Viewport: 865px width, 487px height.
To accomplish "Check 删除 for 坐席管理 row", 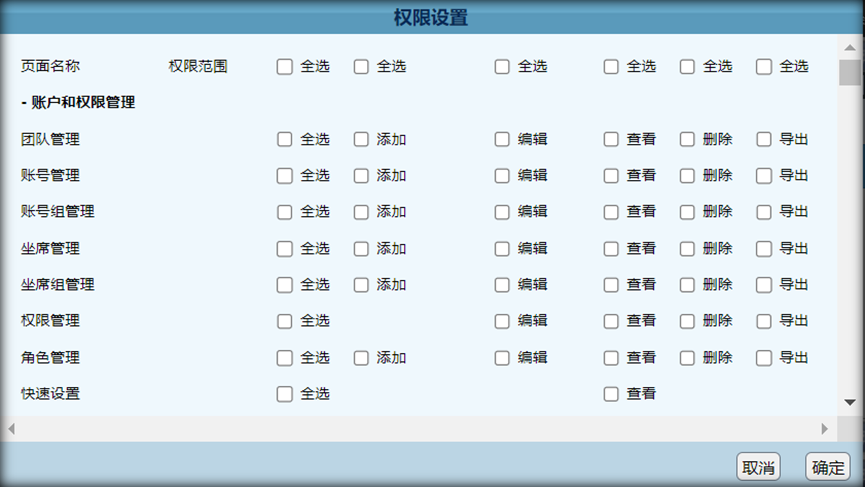I will [687, 249].
